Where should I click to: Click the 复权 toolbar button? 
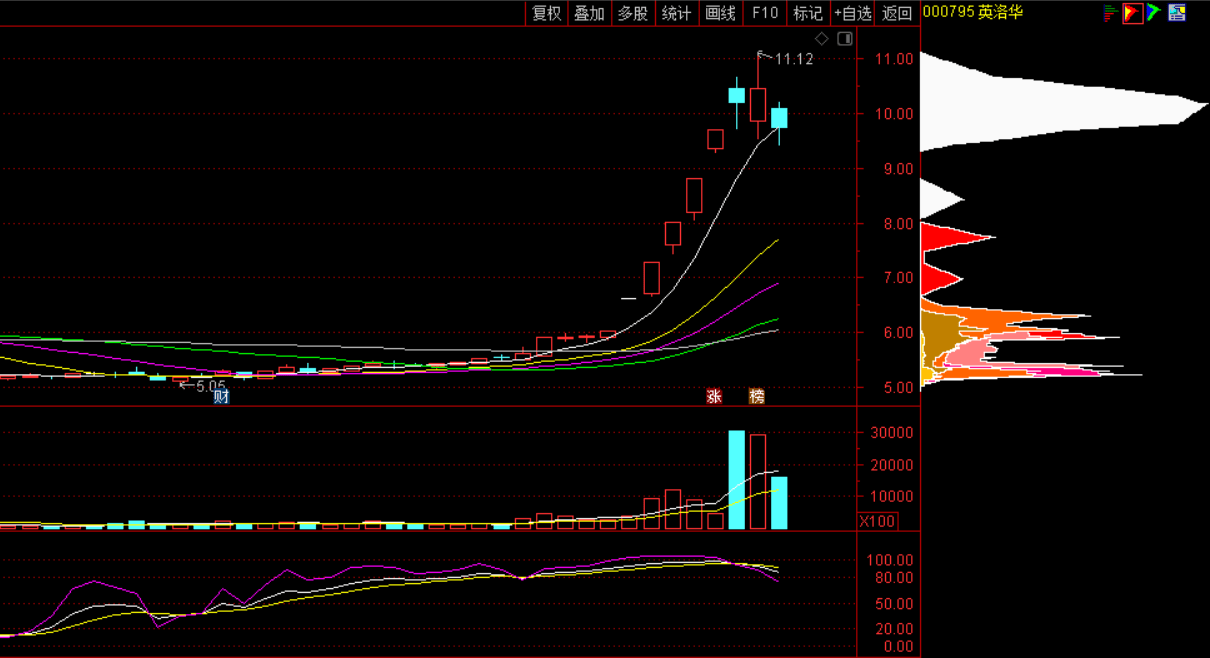546,13
